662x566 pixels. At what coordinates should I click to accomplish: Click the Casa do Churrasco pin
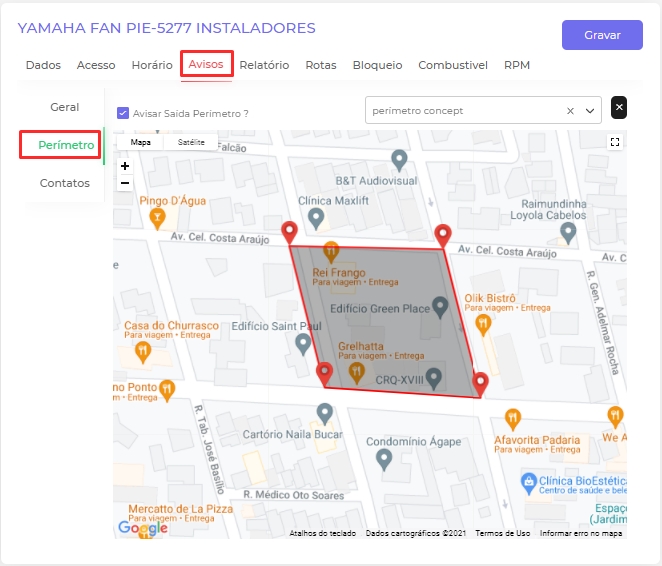[x=143, y=352]
